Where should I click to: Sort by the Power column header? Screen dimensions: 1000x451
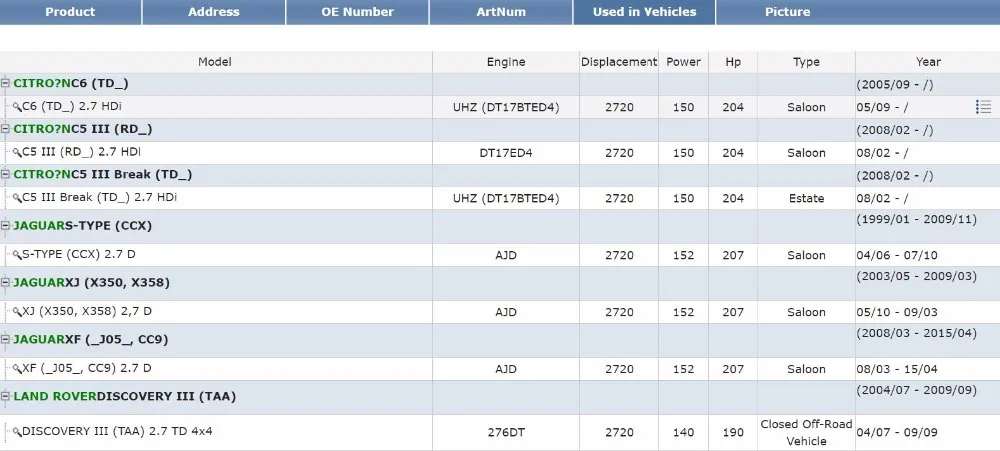pos(683,62)
